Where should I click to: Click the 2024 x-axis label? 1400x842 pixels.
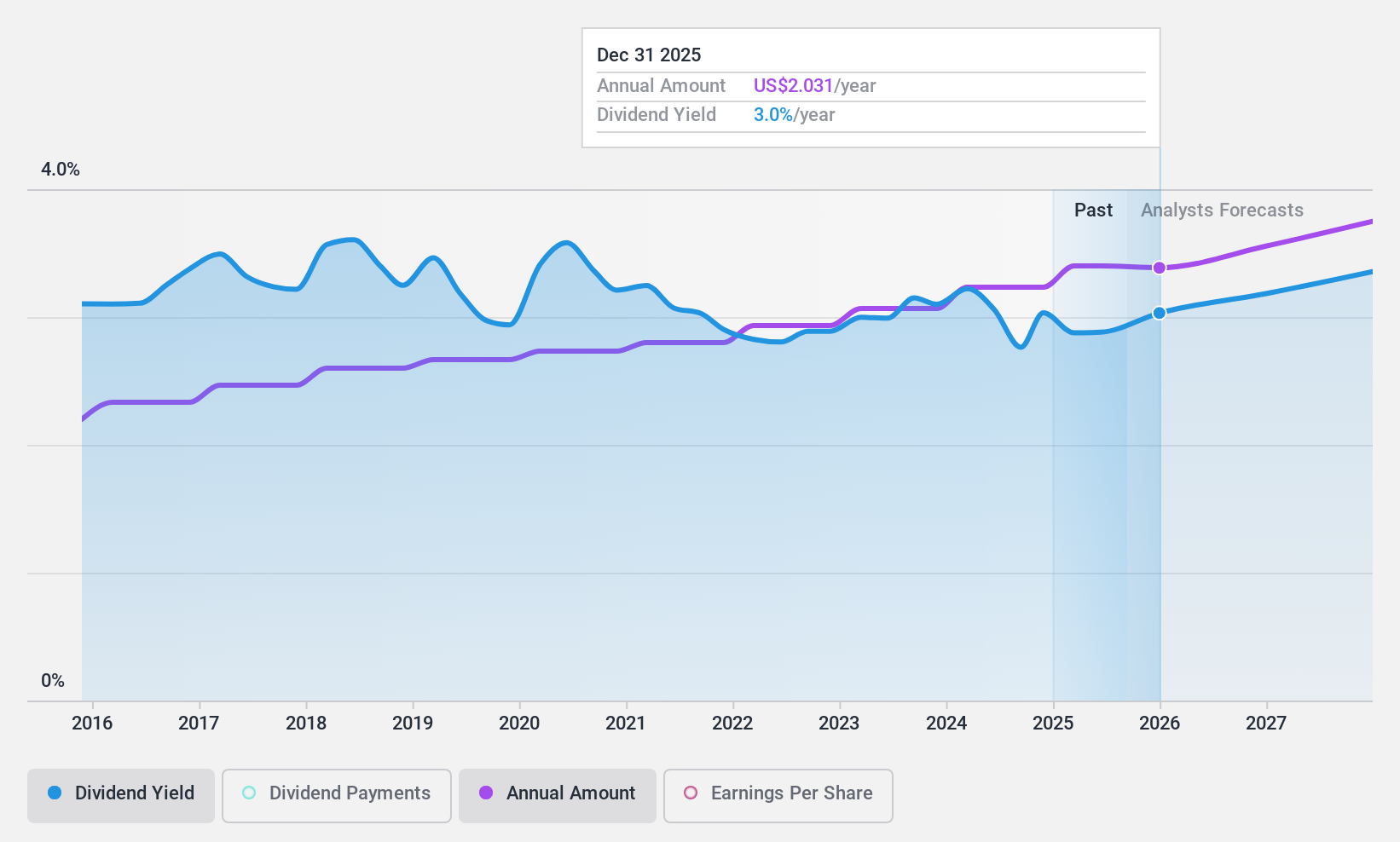(x=946, y=724)
